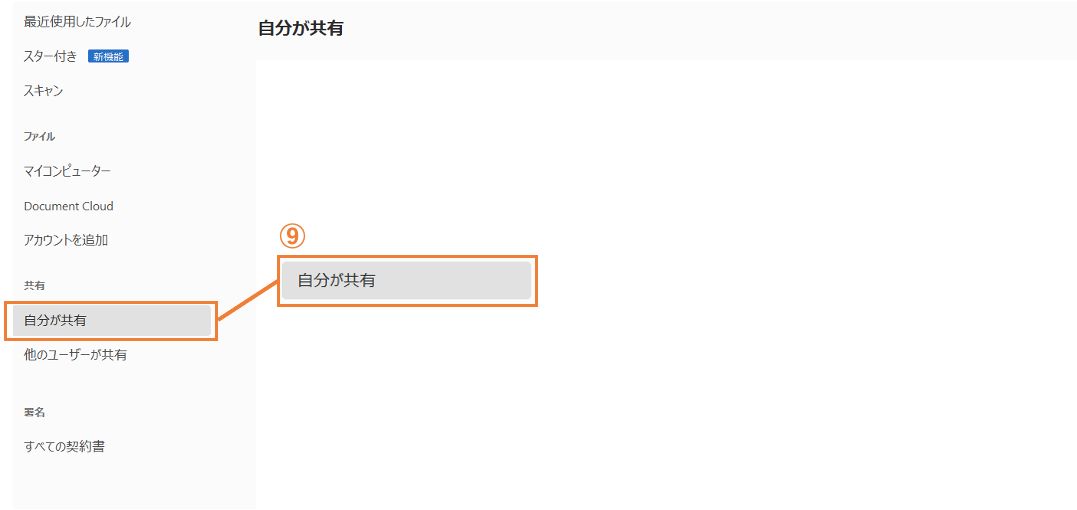Open Document Cloud storage
The image size is (1077, 510).
click(68, 206)
